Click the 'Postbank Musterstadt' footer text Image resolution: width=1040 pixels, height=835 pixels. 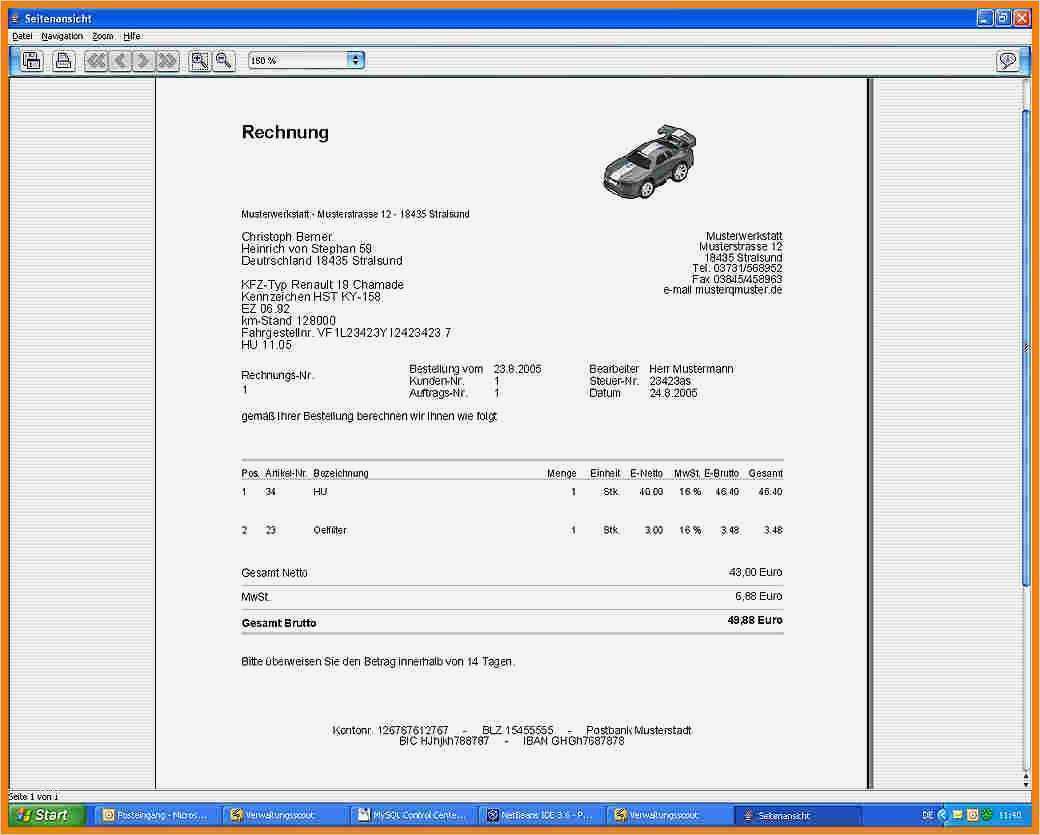tap(639, 730)
